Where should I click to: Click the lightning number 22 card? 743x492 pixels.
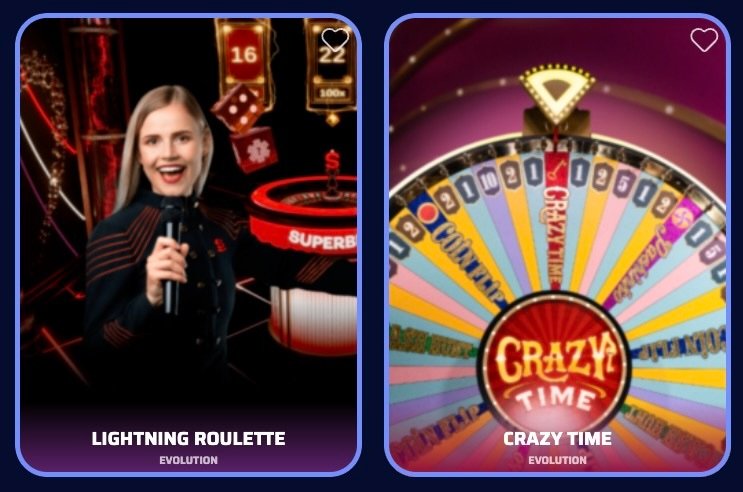pos(331,64)
